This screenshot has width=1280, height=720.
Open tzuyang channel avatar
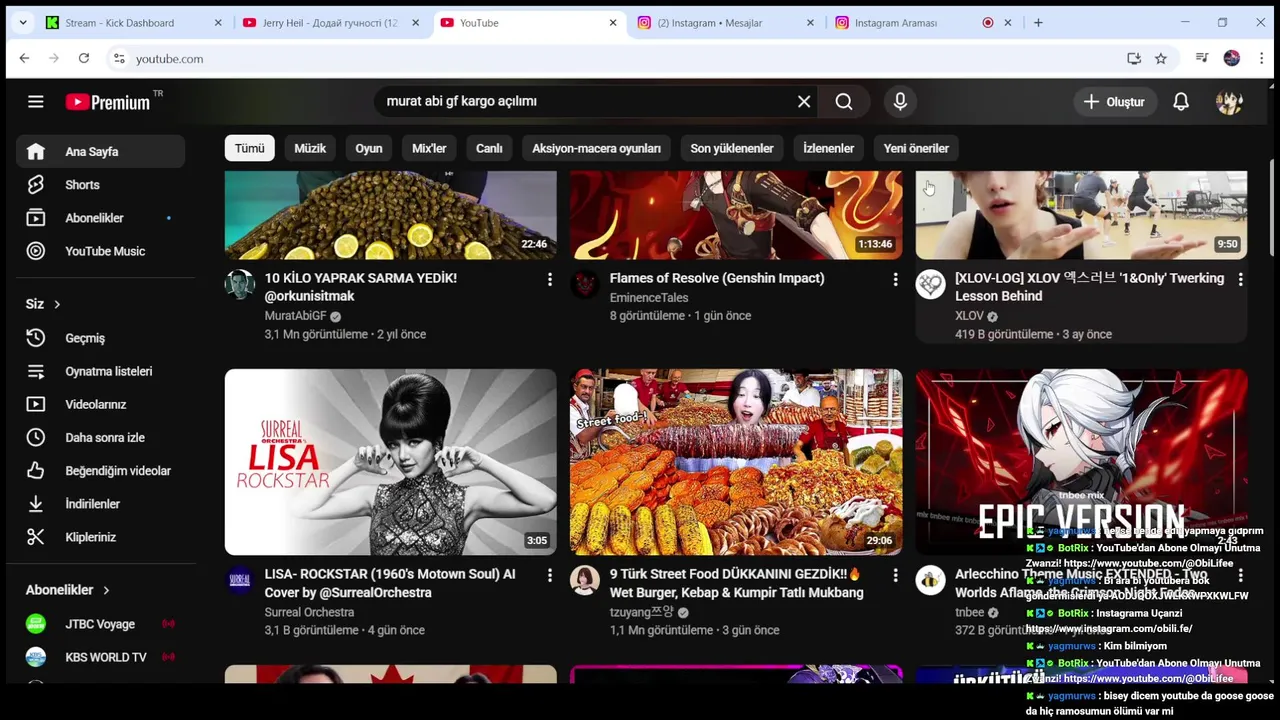pos(585,580)
